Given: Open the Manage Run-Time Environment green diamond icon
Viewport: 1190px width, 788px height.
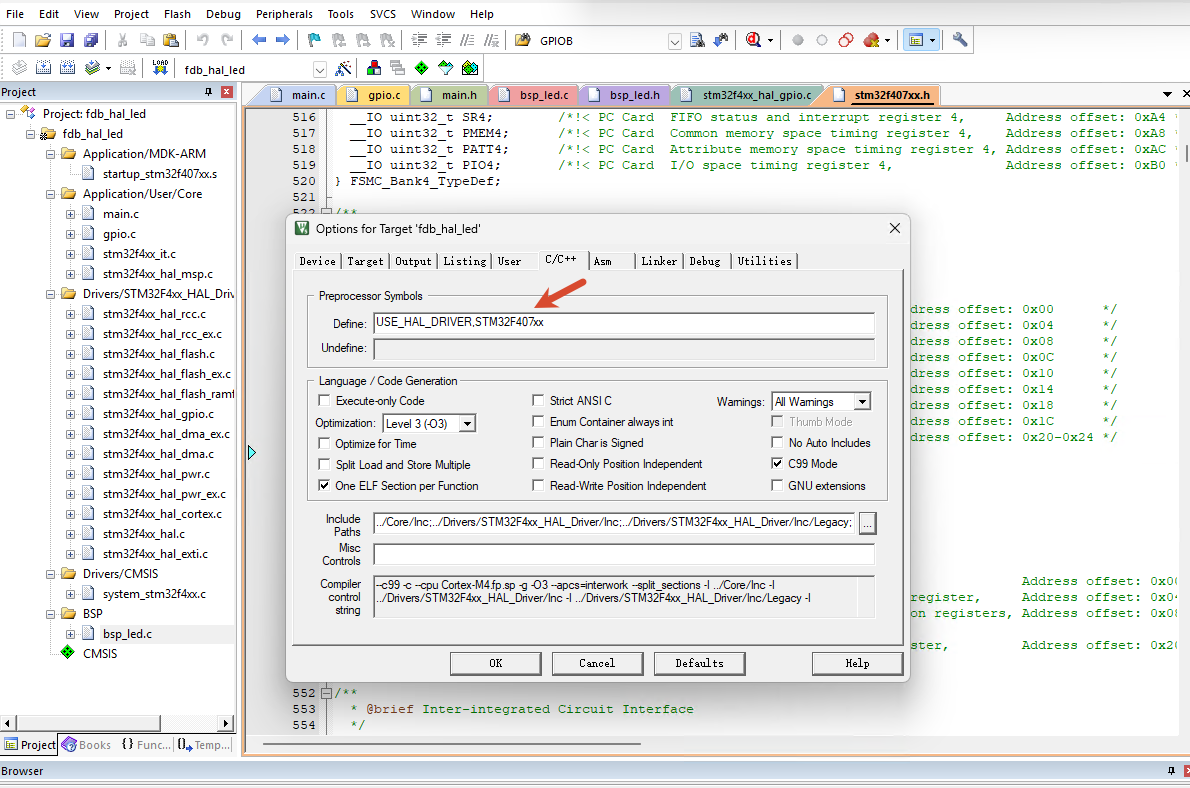Looking at the screenshot, I should [x=421, y=68].
